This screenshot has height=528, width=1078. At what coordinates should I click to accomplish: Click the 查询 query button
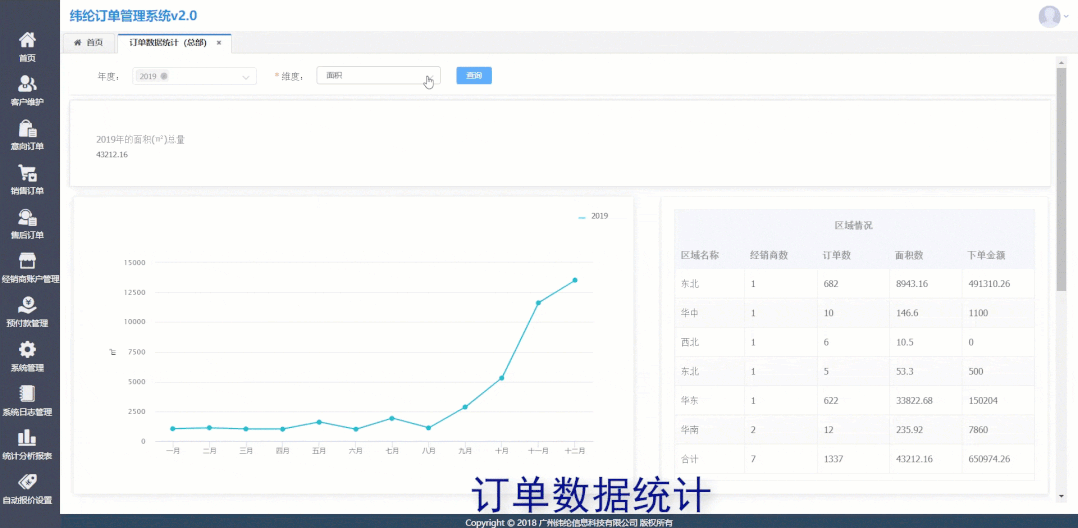click(474, 76)
